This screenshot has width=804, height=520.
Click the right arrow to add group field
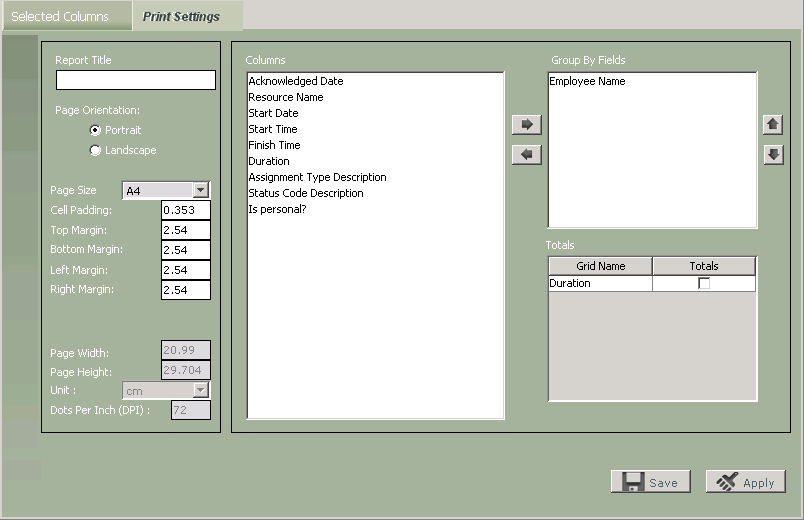(526, 125)
